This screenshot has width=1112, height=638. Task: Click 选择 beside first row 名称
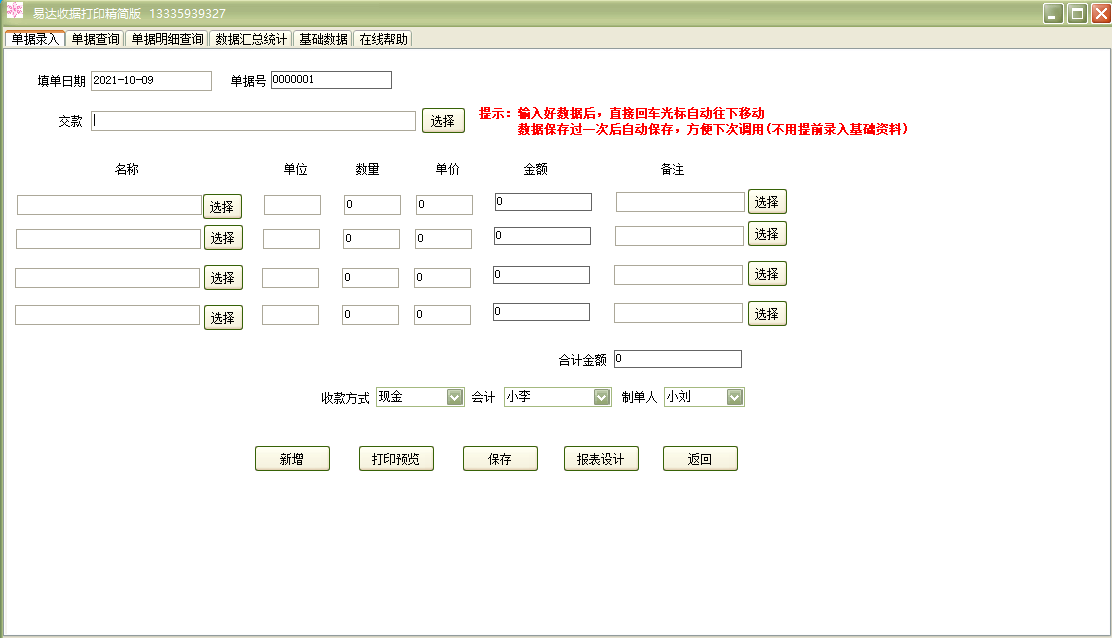click(223, 206)
